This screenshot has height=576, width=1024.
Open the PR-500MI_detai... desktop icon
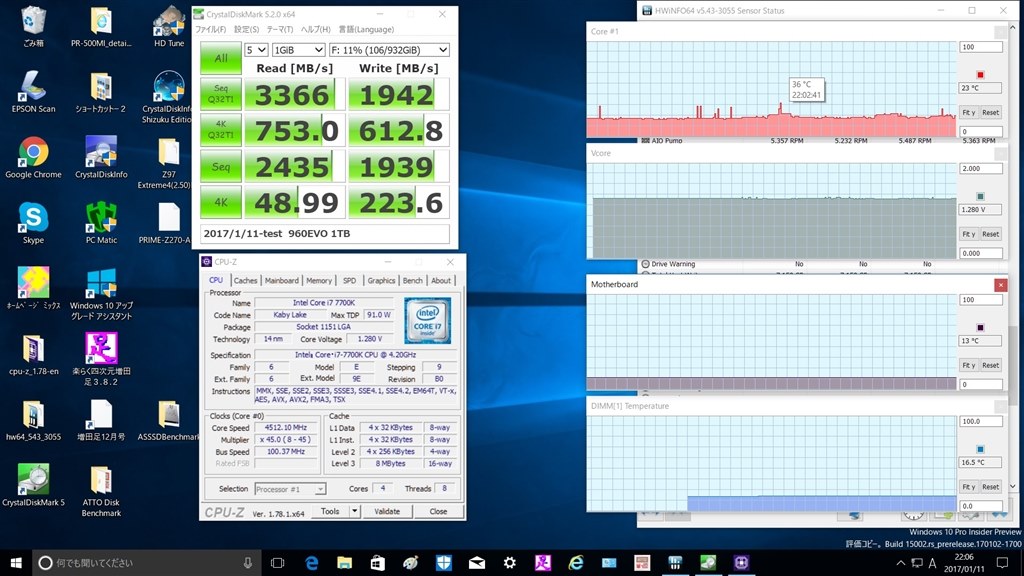101,26
